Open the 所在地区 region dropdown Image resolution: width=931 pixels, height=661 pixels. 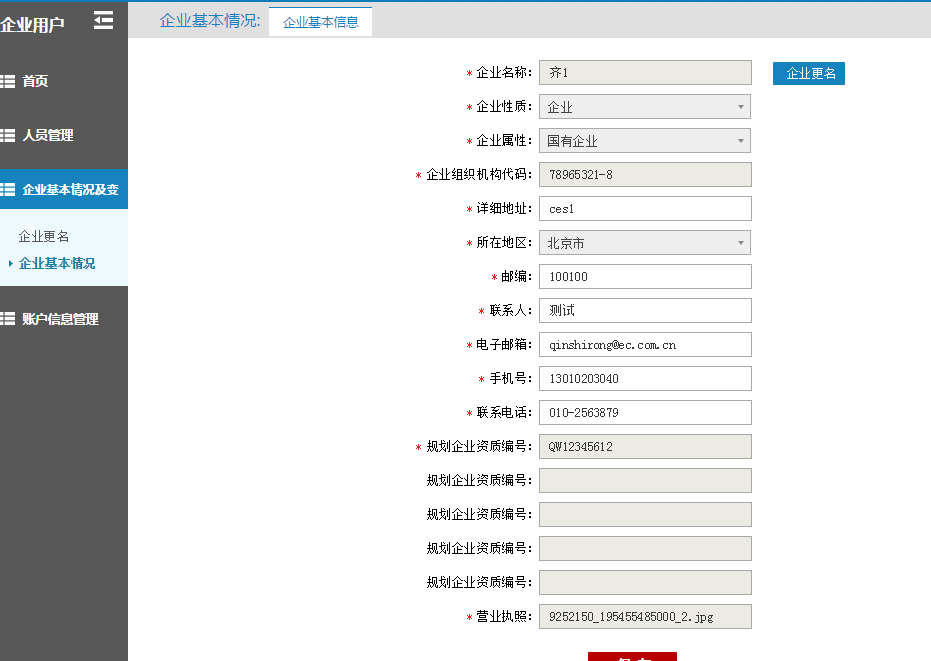(x=644, y=243)
